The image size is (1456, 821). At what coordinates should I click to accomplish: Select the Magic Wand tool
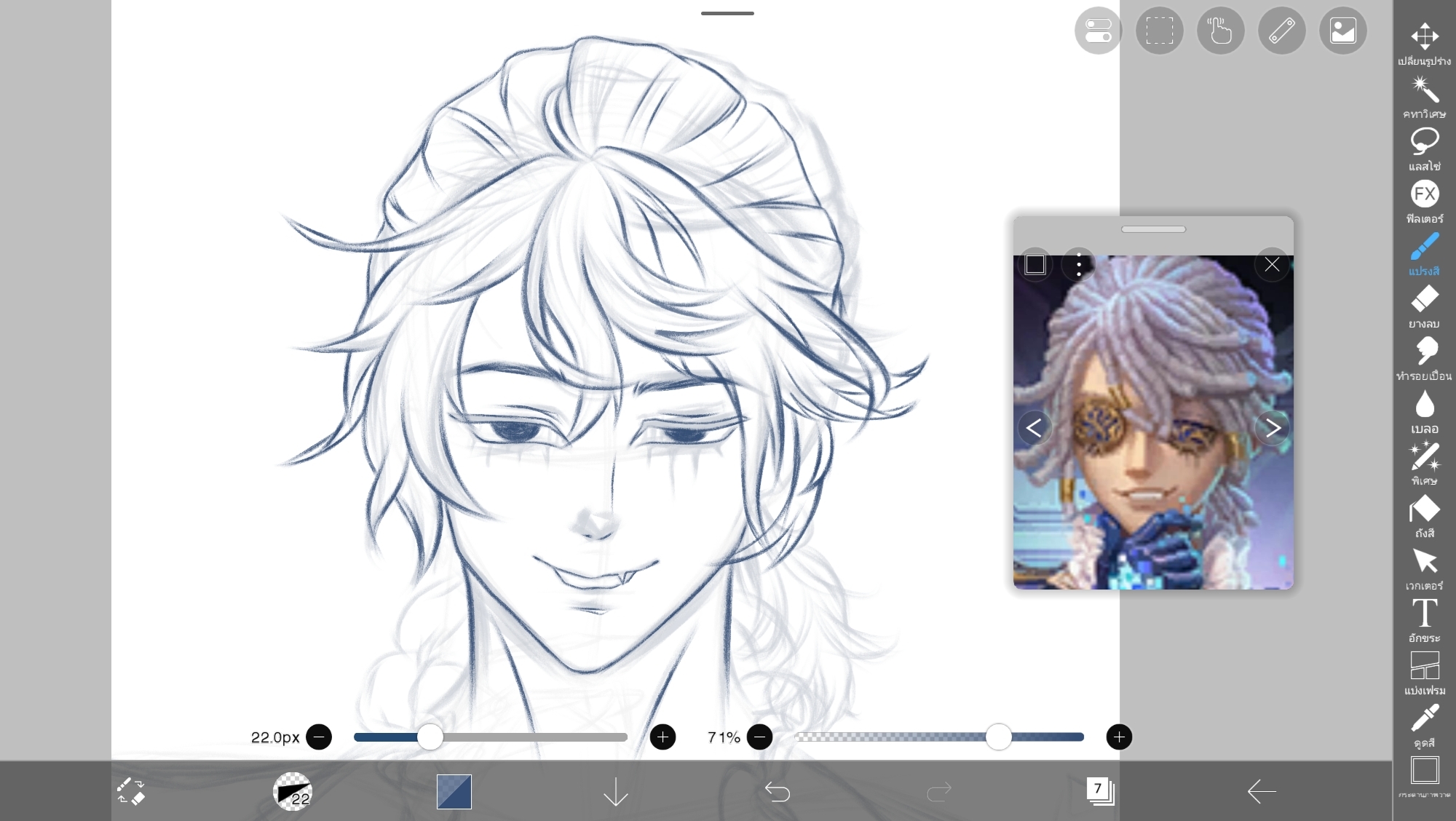[x=1424, y=90]
